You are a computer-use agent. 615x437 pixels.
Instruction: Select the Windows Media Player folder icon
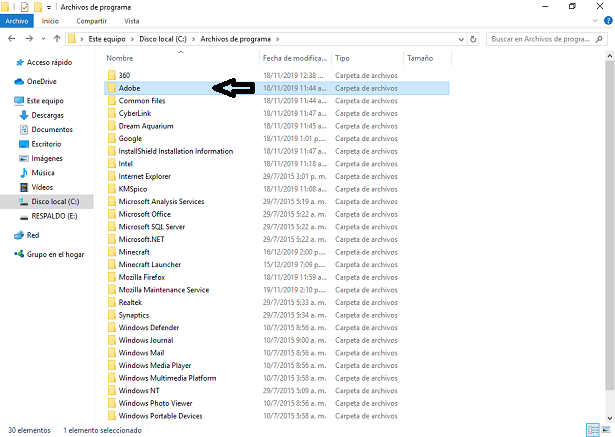tap(112, 365)
